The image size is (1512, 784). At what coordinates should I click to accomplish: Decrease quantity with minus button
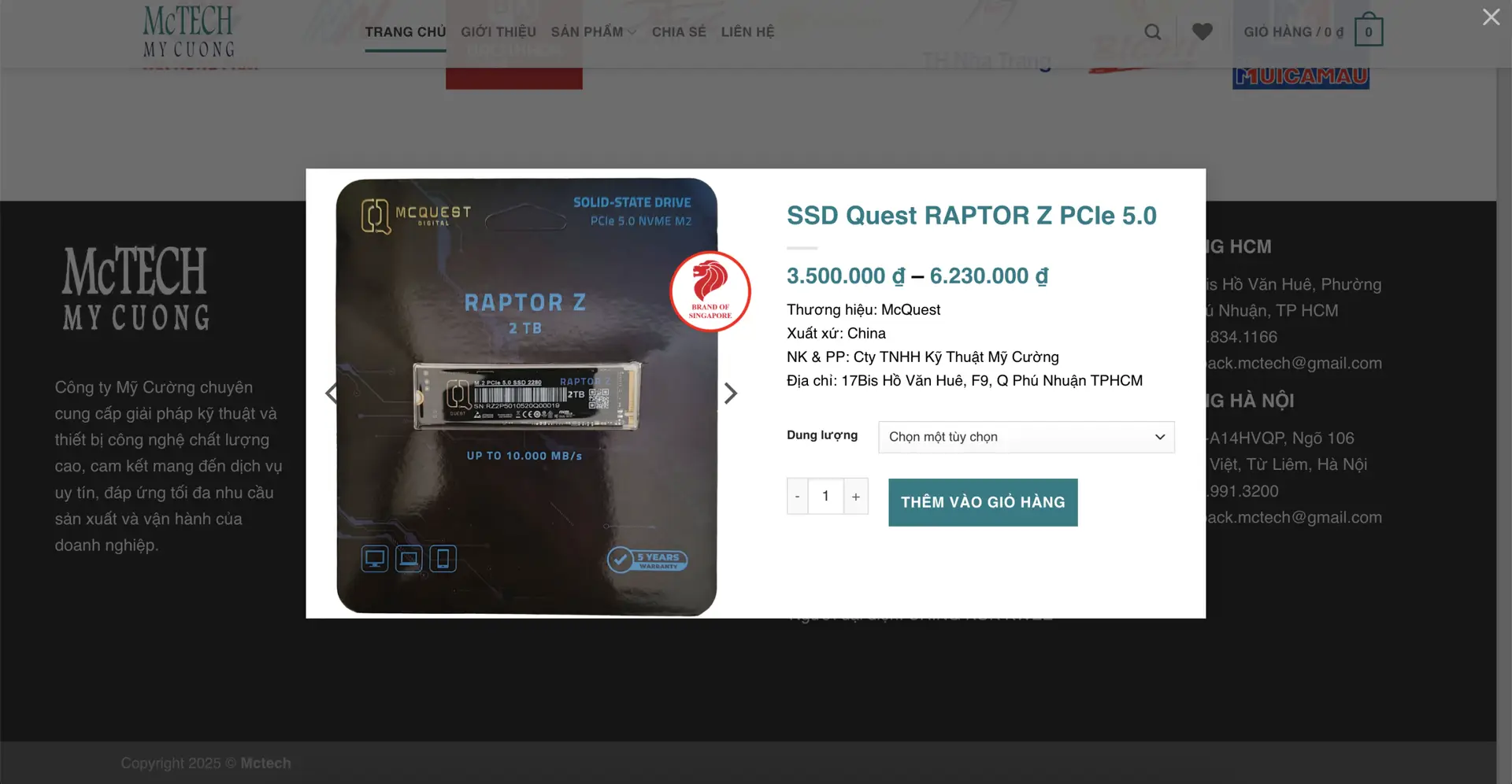coord(797,496)
